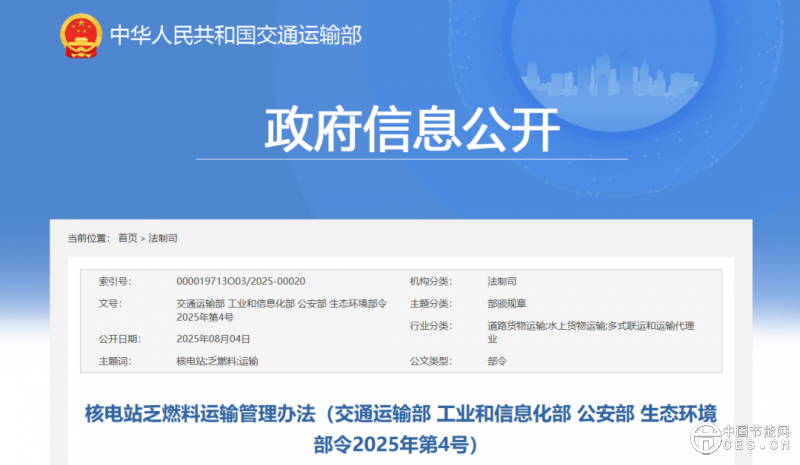Click the 公文类型 field label

coord(431,360)
